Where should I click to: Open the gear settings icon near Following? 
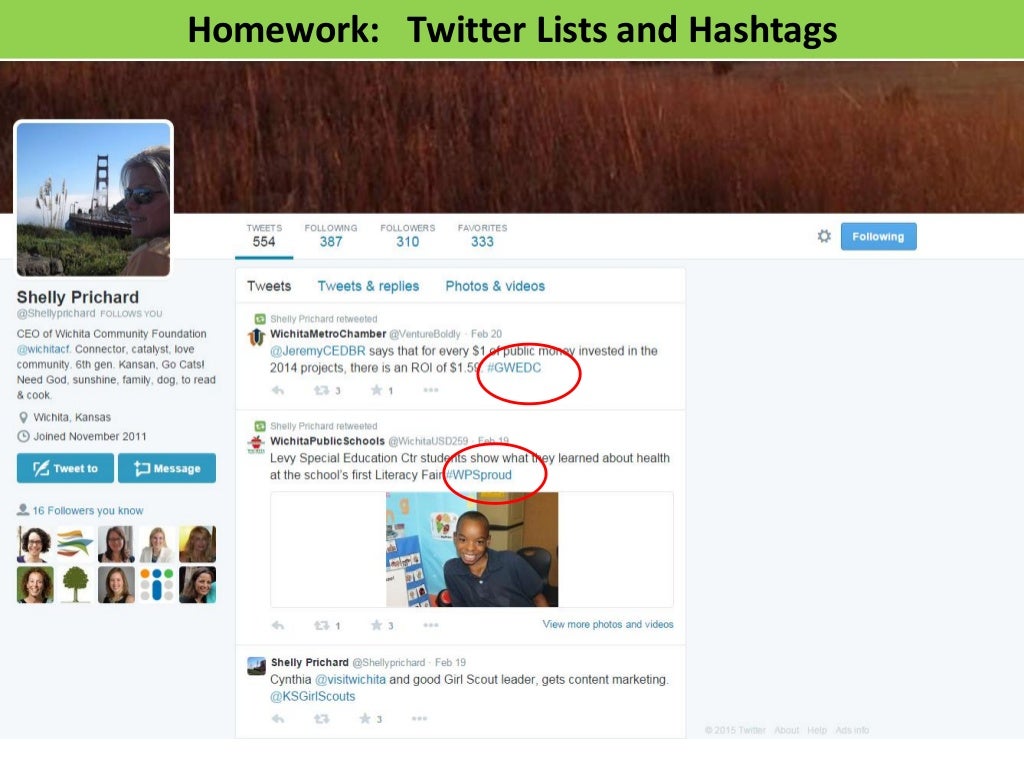click(x=824, y=236)
